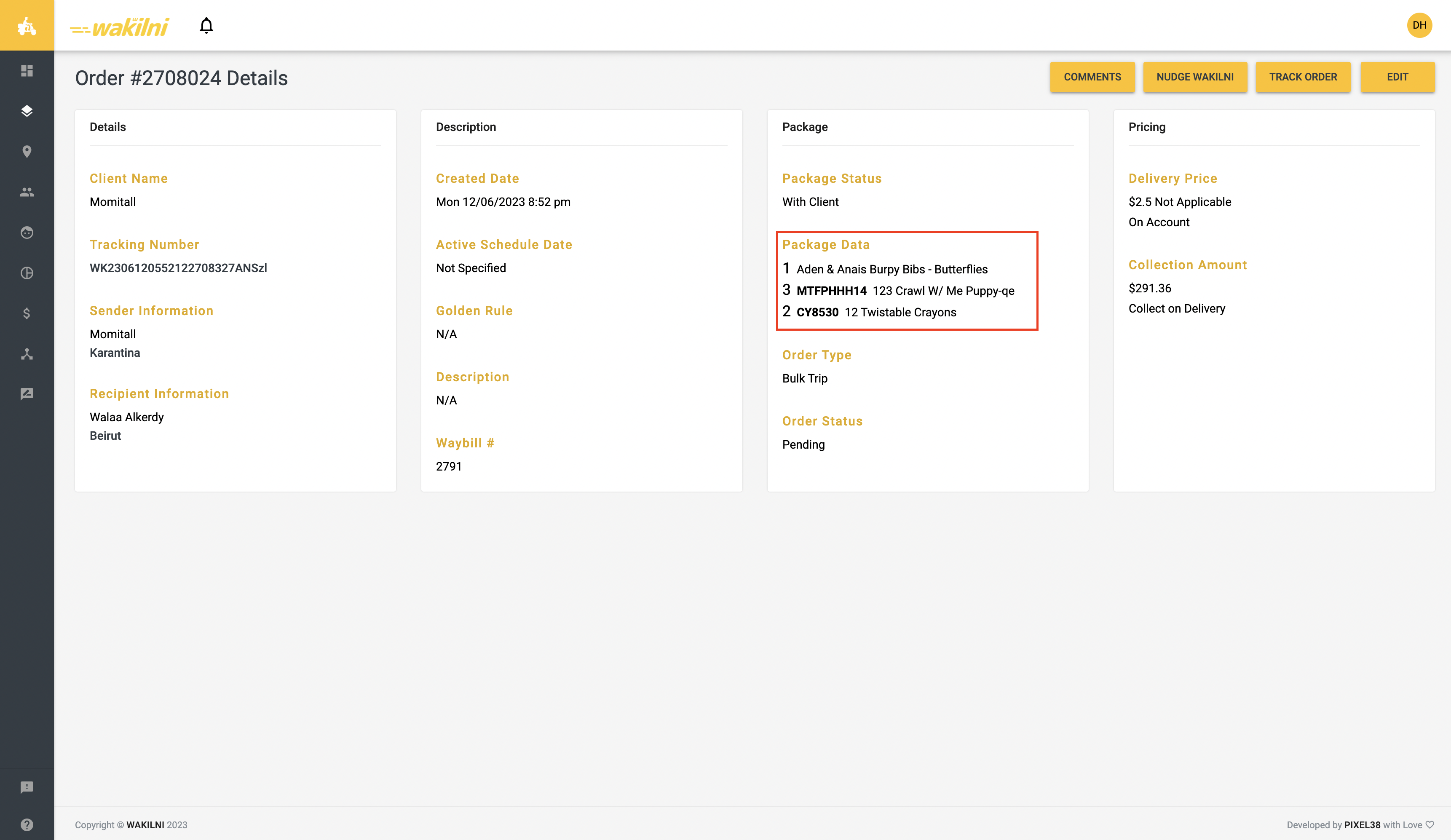Open the dashboard grid icon

(x=27, y=71)
